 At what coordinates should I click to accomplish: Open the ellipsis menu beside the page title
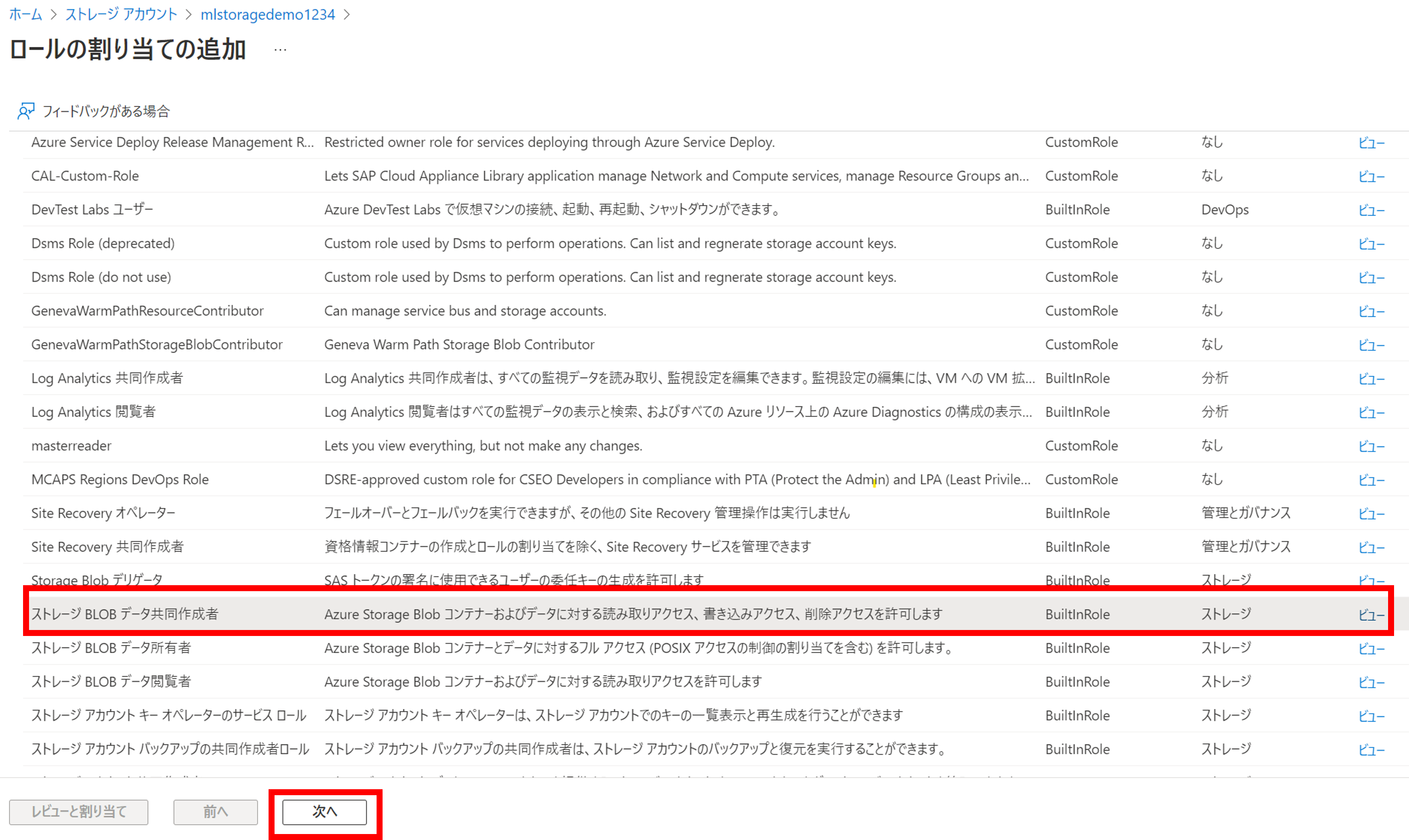[x=280, y=50]
